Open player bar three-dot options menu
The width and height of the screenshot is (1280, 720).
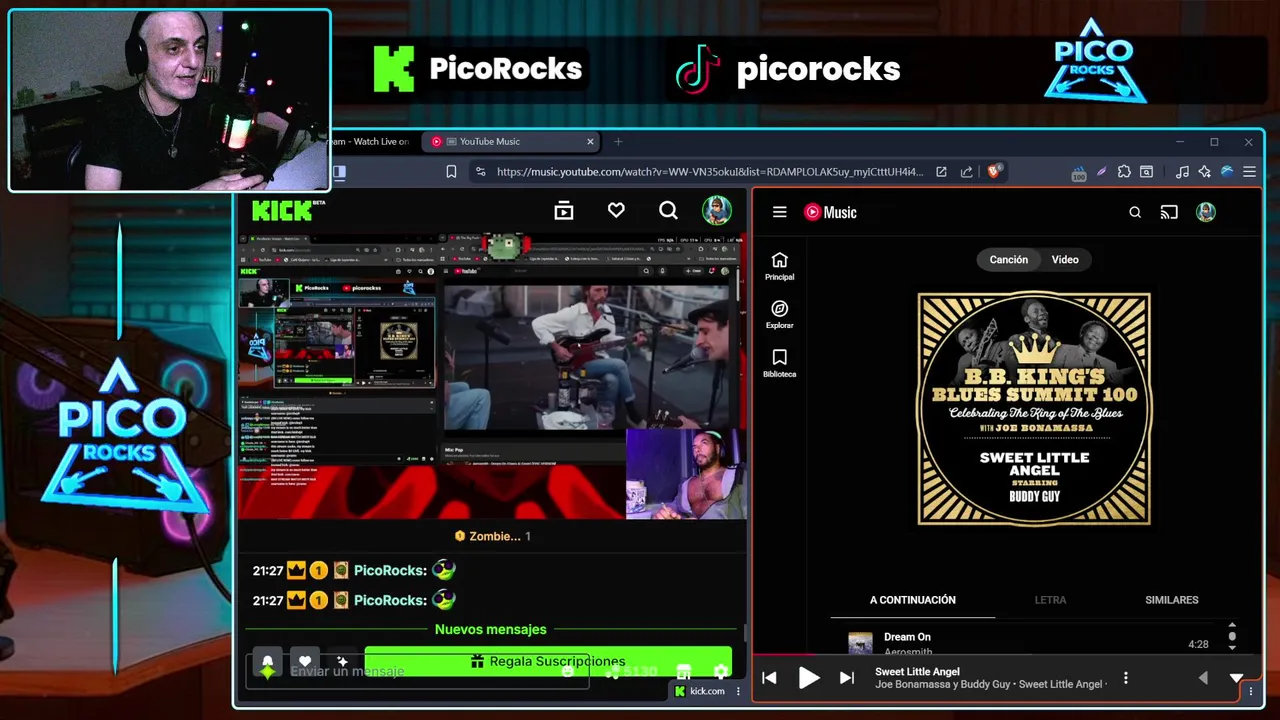[x=1126, y=678]
